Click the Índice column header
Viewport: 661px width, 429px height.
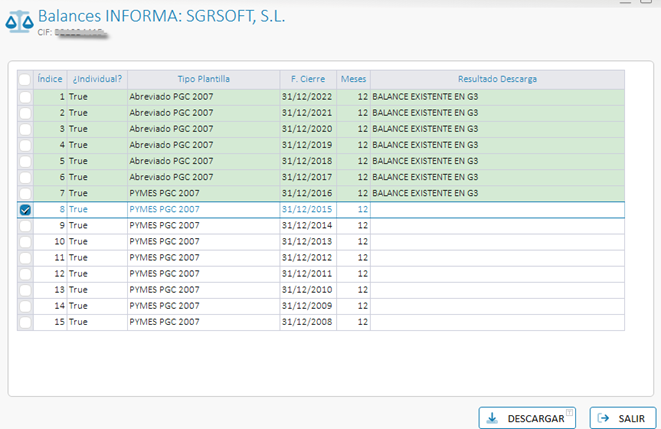[50, 79]
